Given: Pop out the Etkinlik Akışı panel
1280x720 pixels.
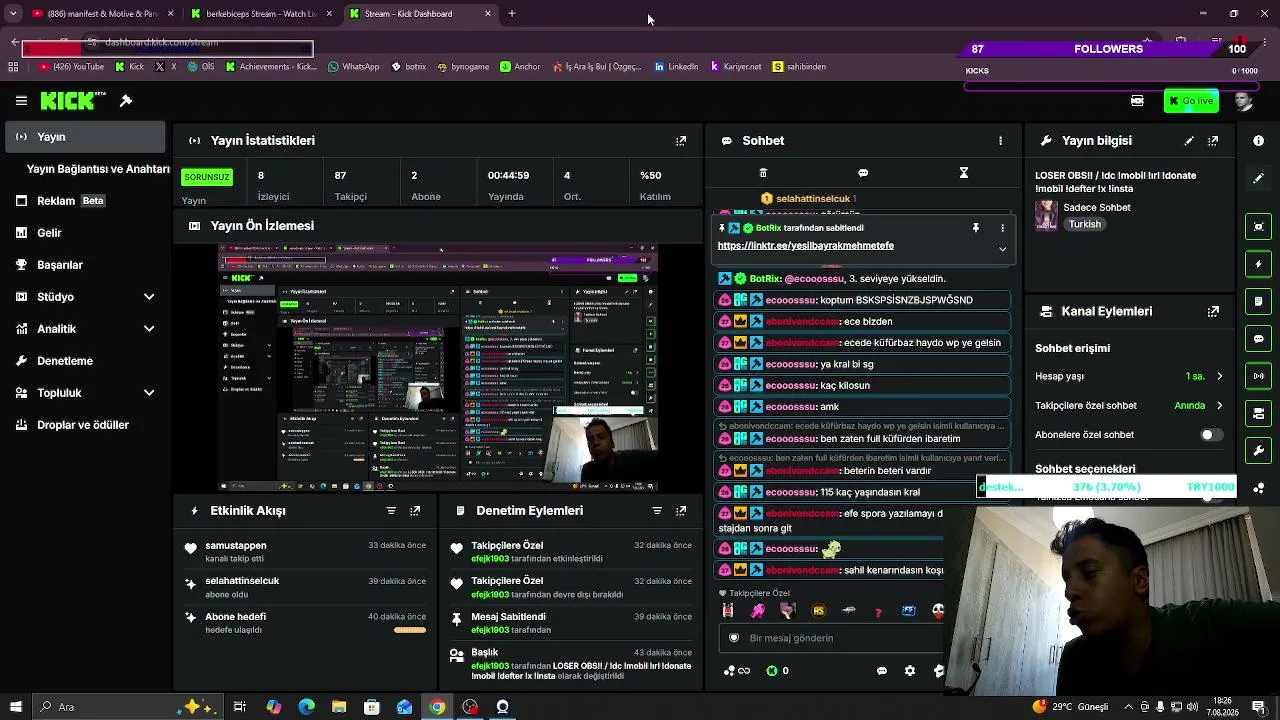Looking at the screenshot, I should coord(415,511).
